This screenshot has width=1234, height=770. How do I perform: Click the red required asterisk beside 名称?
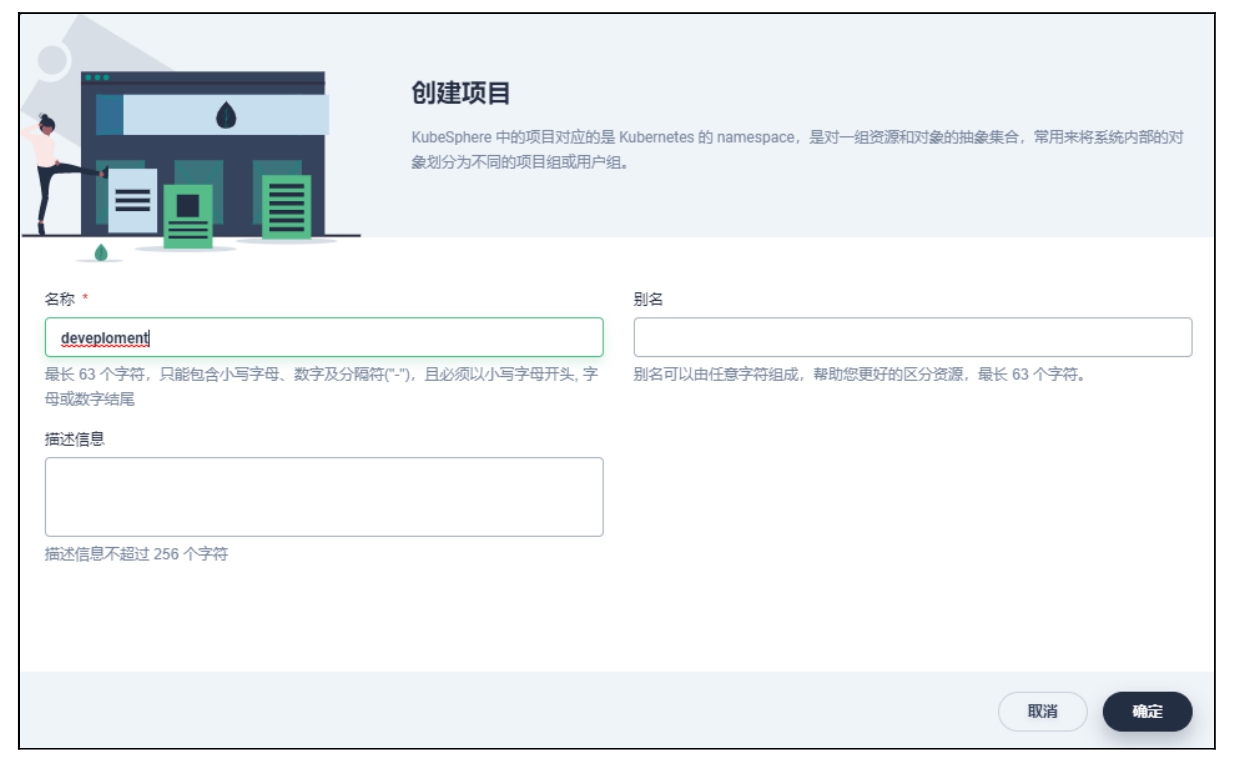click(x=85, y=299)
